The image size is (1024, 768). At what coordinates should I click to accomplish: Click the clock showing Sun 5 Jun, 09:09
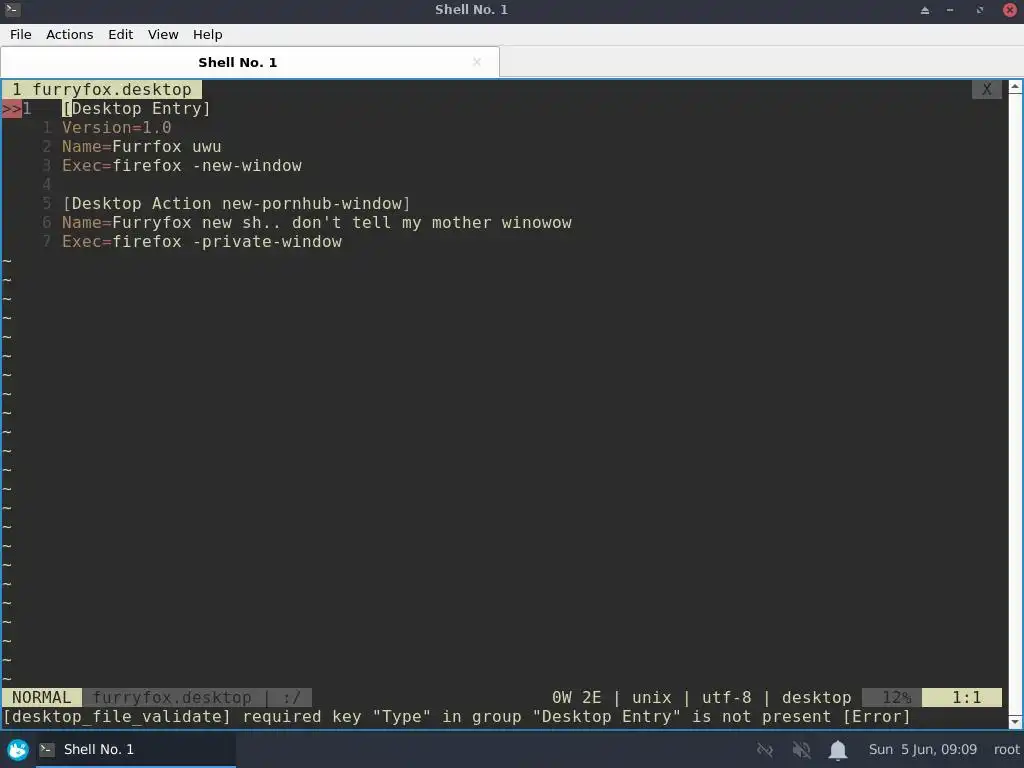(923, 749)
